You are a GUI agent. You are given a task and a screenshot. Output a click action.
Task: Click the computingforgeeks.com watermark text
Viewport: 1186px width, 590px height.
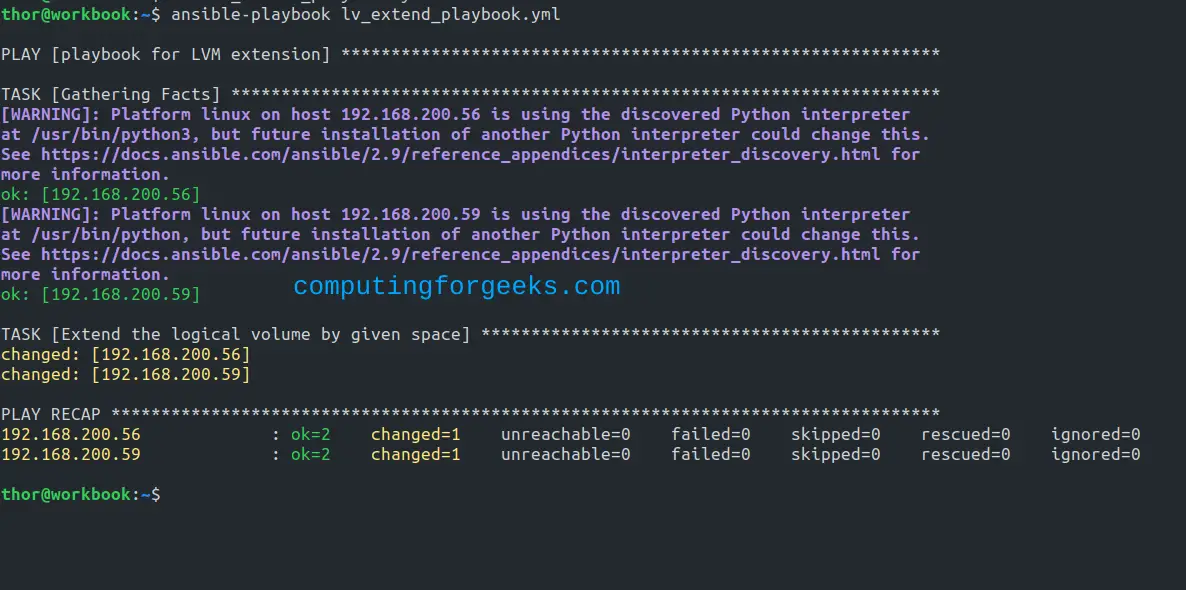(x=456, y=287)
